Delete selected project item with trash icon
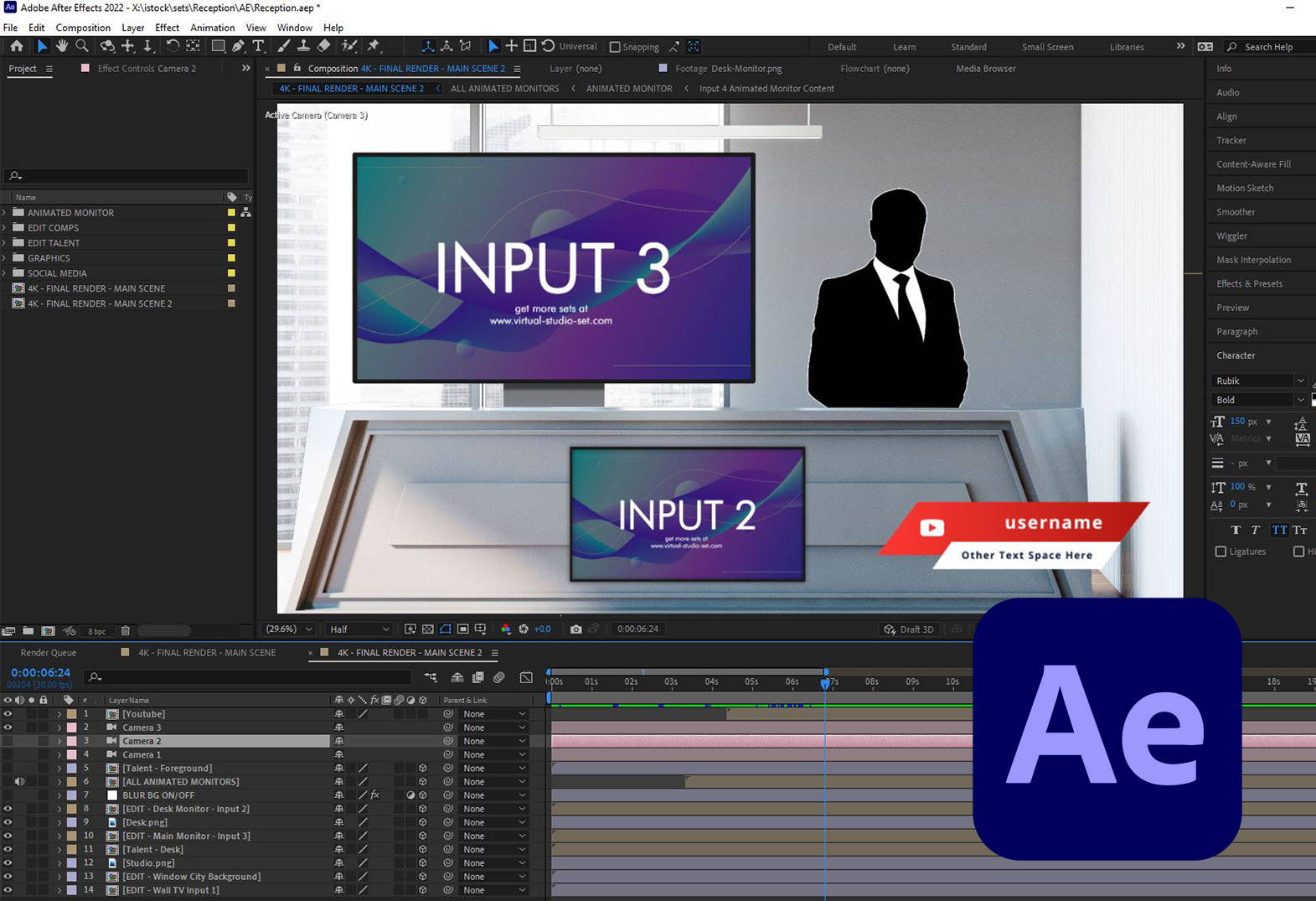 (126, 630)
